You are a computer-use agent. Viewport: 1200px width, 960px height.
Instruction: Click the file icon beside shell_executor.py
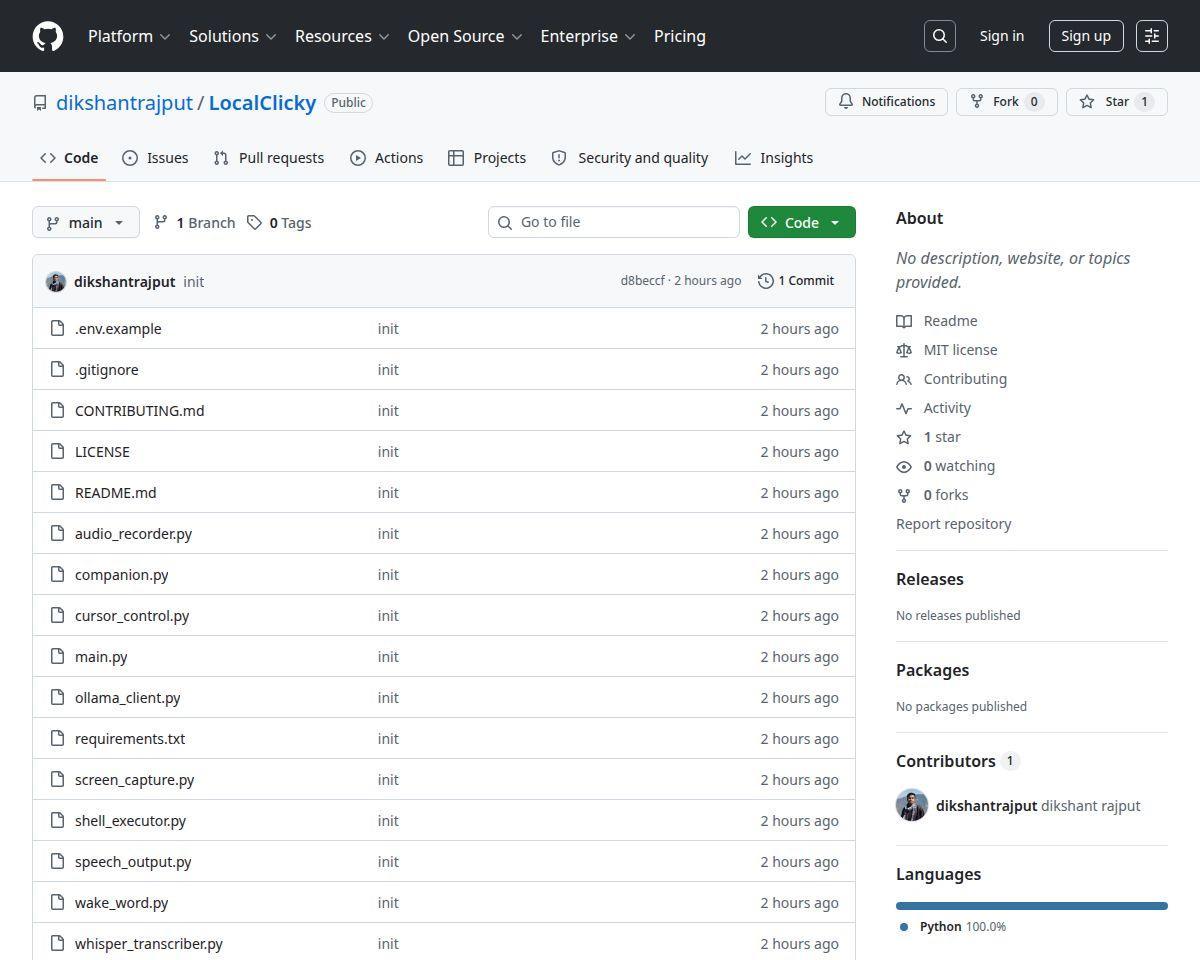point(58,820)
